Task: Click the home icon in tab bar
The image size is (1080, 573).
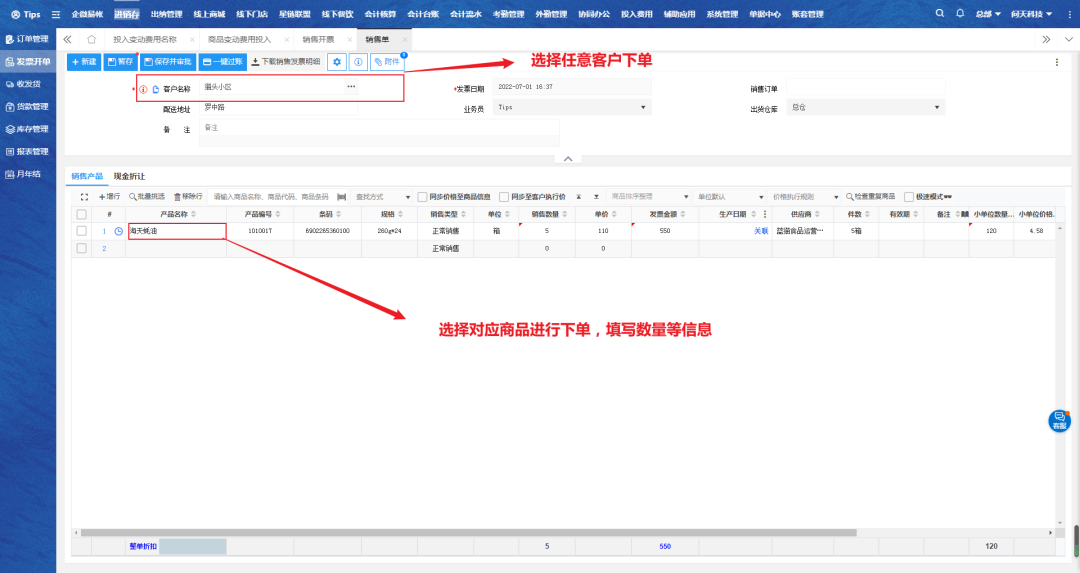Action: point(91,39)
